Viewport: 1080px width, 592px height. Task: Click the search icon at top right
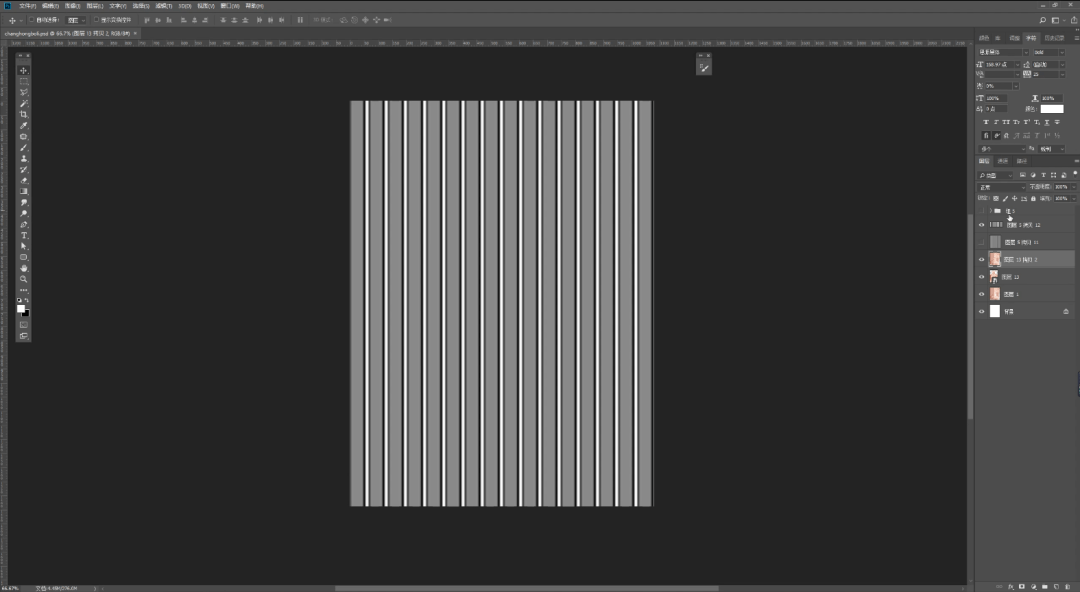[x=1043, y=20]
